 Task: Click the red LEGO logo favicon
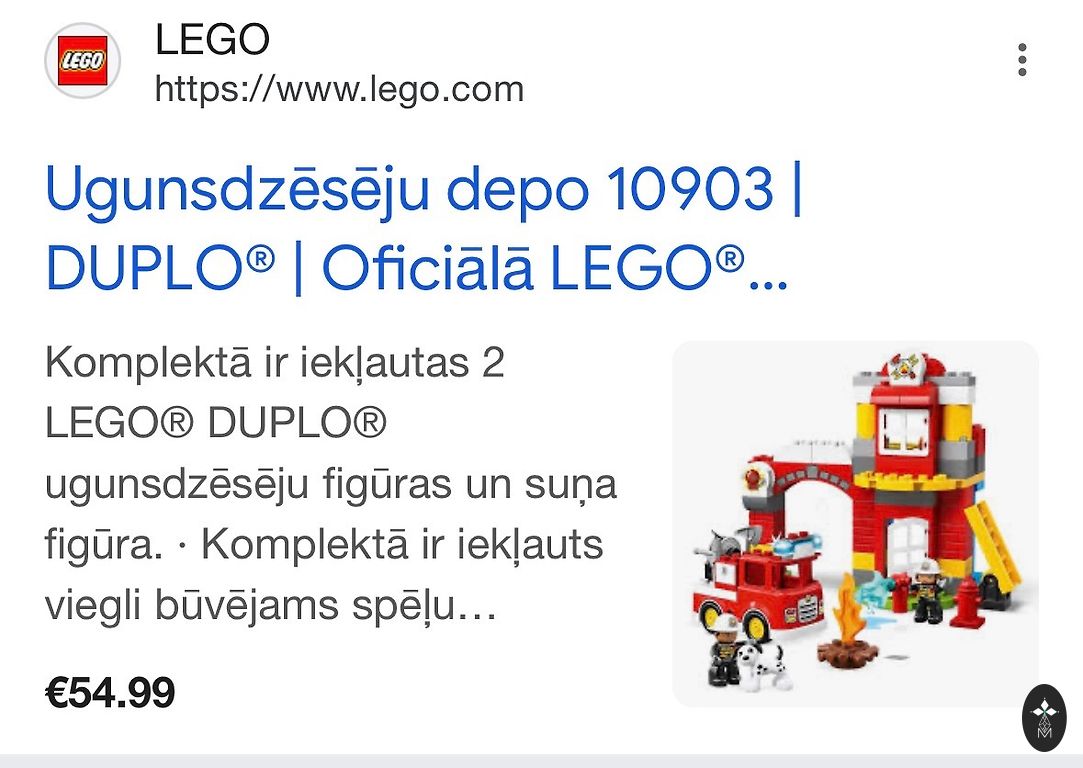pos(83,61)
